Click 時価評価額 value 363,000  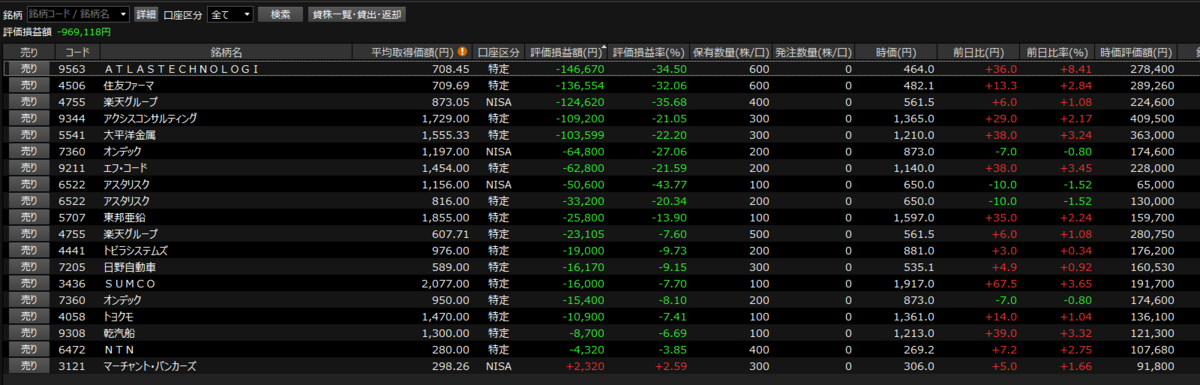click(x=1152, y=134)
